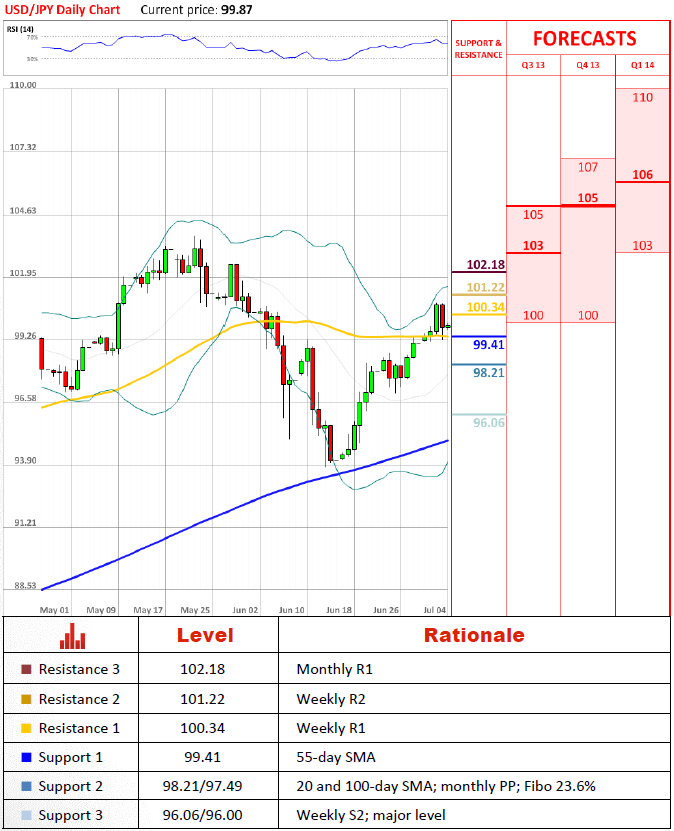This screenshot has width=674, height=831.
Task: Click the Support 1 row label
Action: tap(70, 757)
